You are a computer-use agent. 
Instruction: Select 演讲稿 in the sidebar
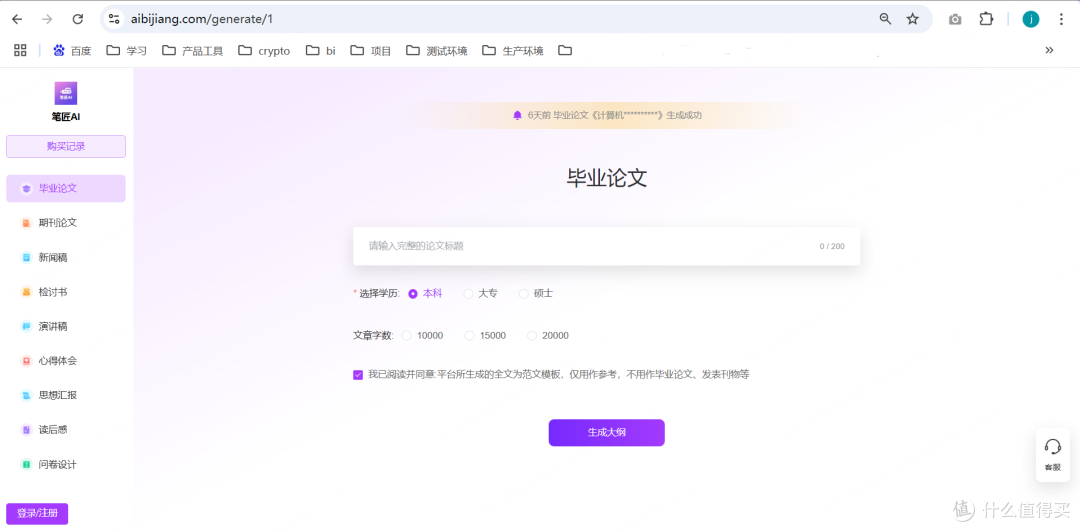point(66,326)
